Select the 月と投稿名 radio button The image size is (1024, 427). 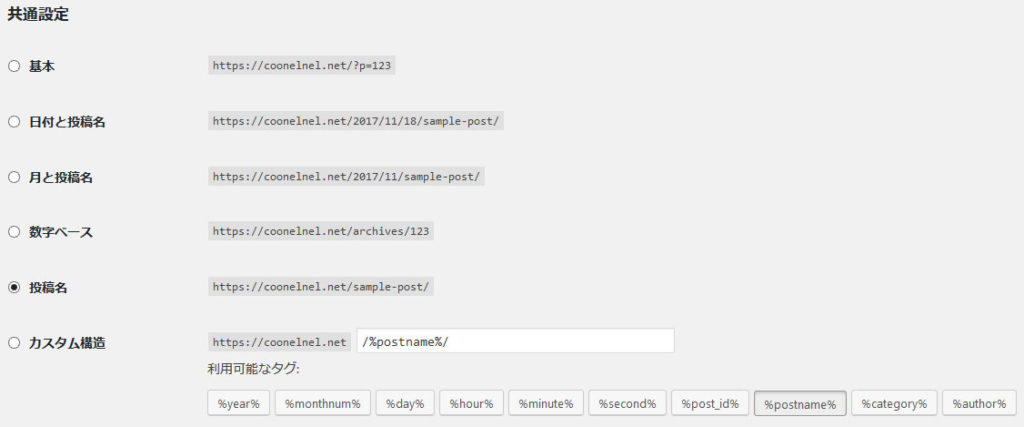tap(14, 177)
